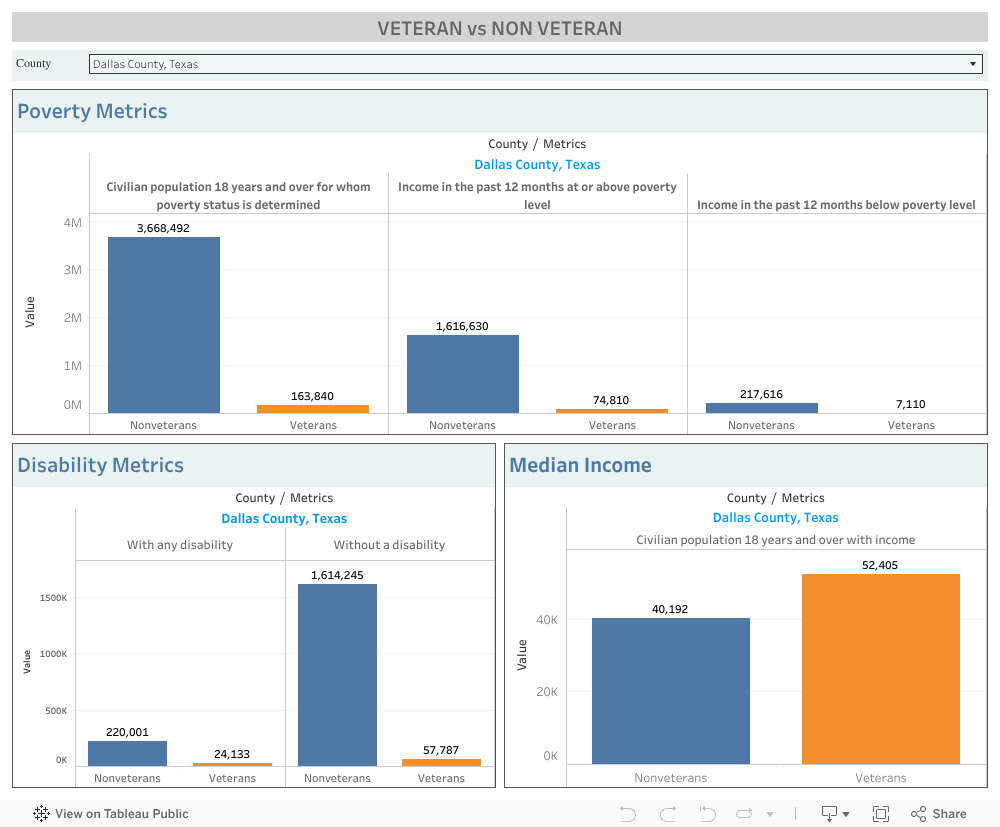Select the Veterans bar showing 24,133 with any disability
The height and width of the screenshot is (827, 1000).
pyautogui.click(x=232, y=762)
